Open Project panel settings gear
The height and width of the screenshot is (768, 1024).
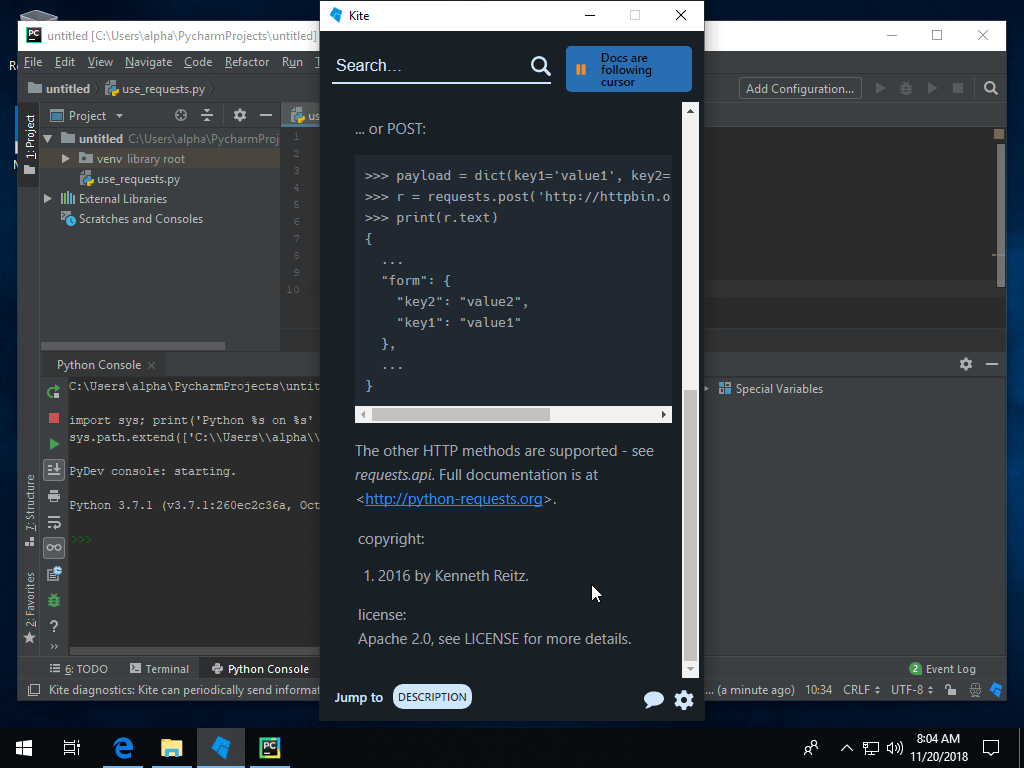240,116
